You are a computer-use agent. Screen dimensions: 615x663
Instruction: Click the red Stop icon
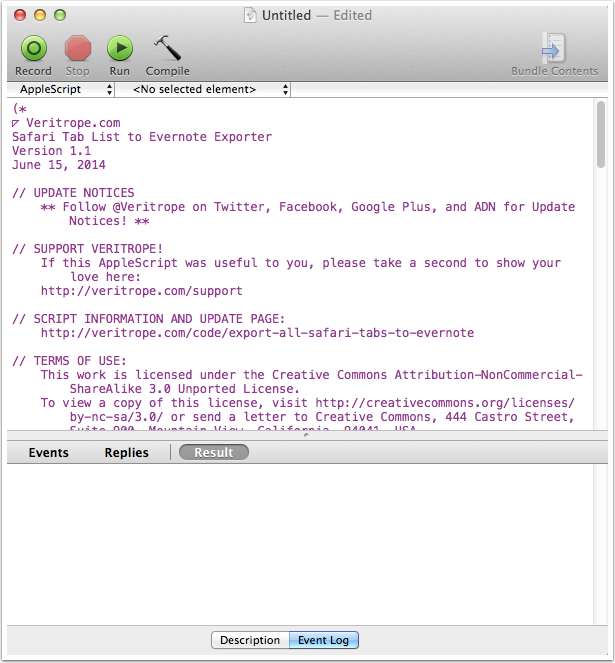pos(77,48)
